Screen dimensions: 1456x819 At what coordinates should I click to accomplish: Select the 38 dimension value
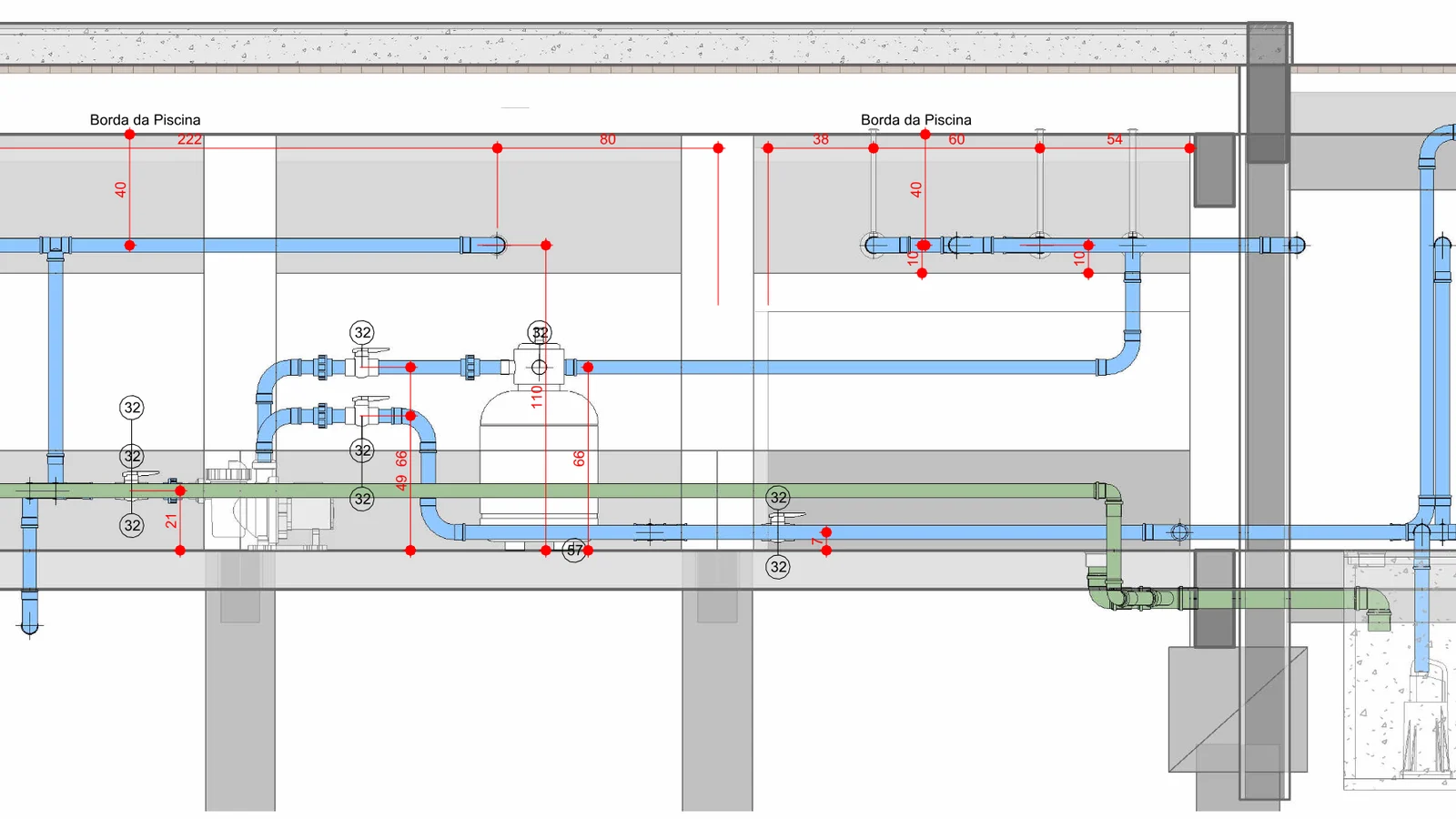[821, 139]
